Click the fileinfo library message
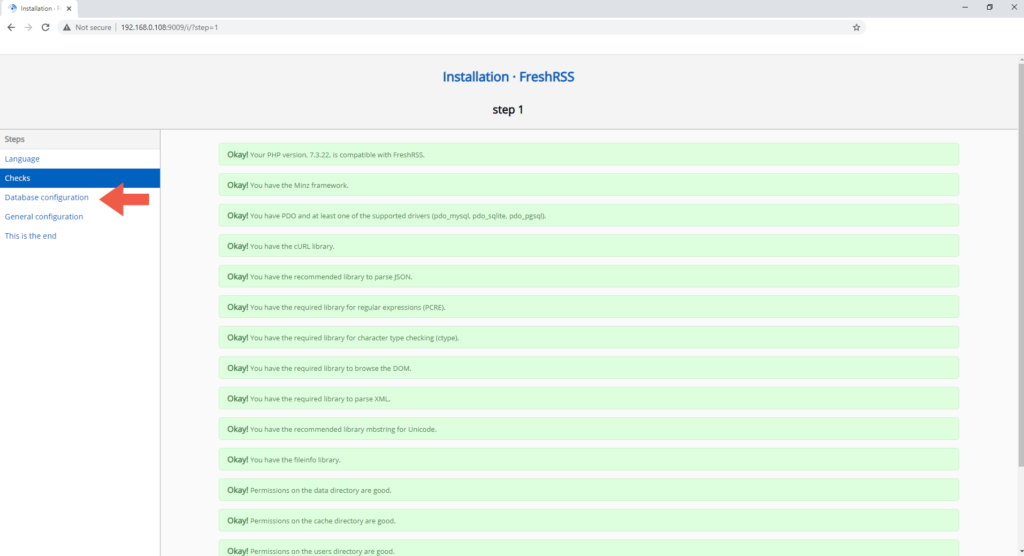 [588, 459]
